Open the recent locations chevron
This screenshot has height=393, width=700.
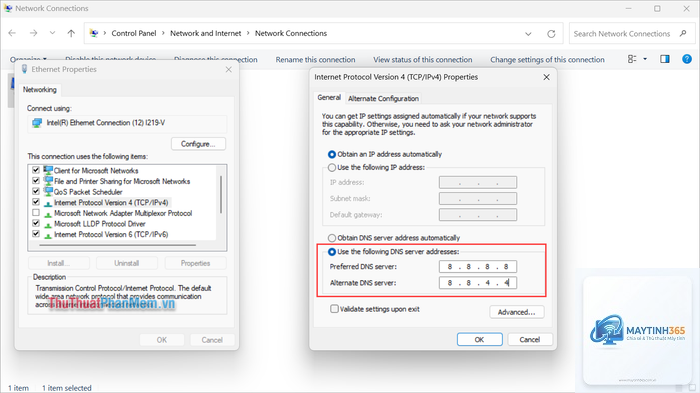(x=52, y=33)
